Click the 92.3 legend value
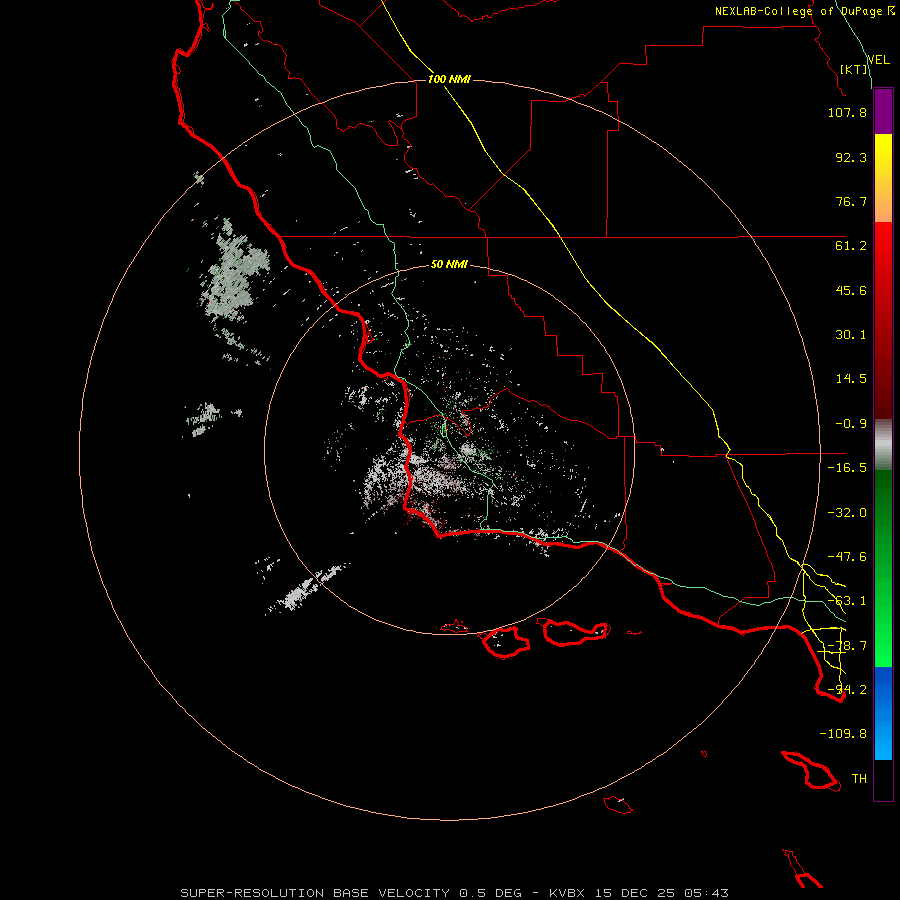This screenshot has height=900, width=900. coord(851,157)
